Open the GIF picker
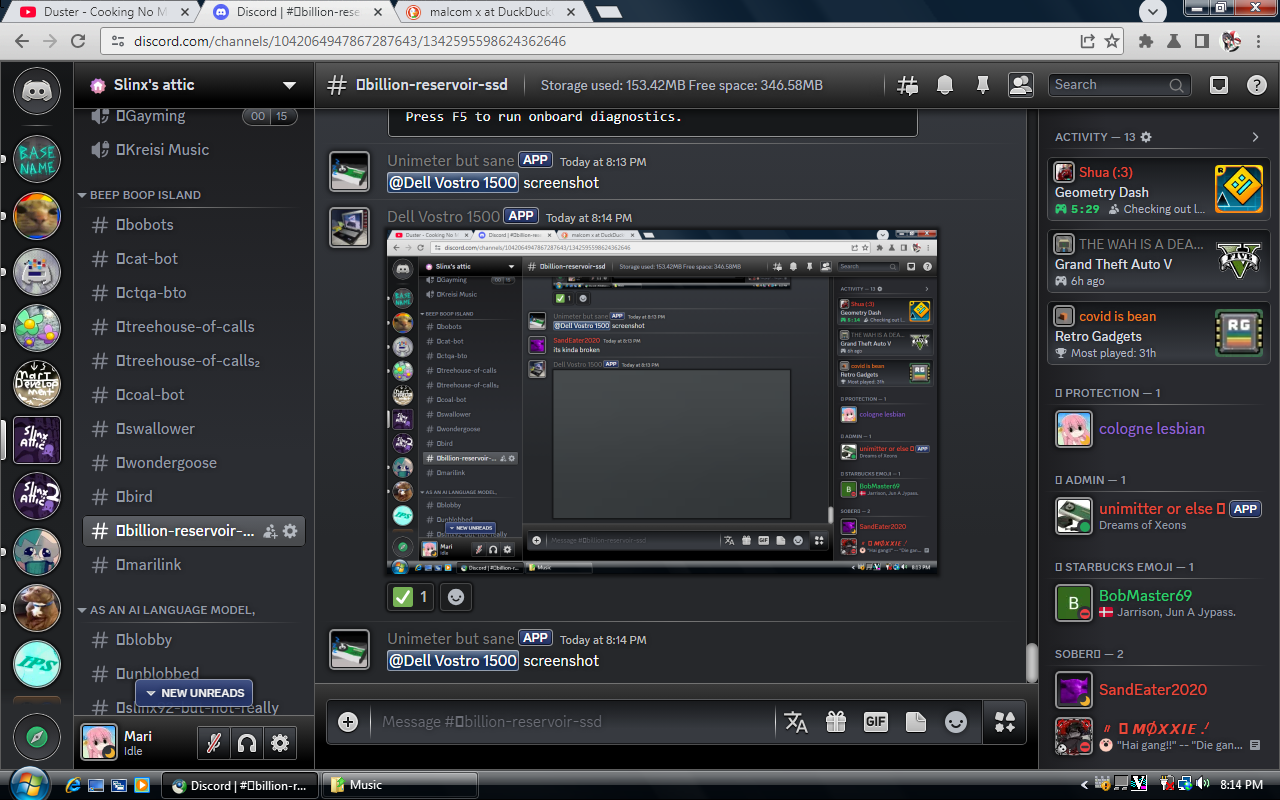The width and height of the screenshot is (1280, 800). [875, 721]
